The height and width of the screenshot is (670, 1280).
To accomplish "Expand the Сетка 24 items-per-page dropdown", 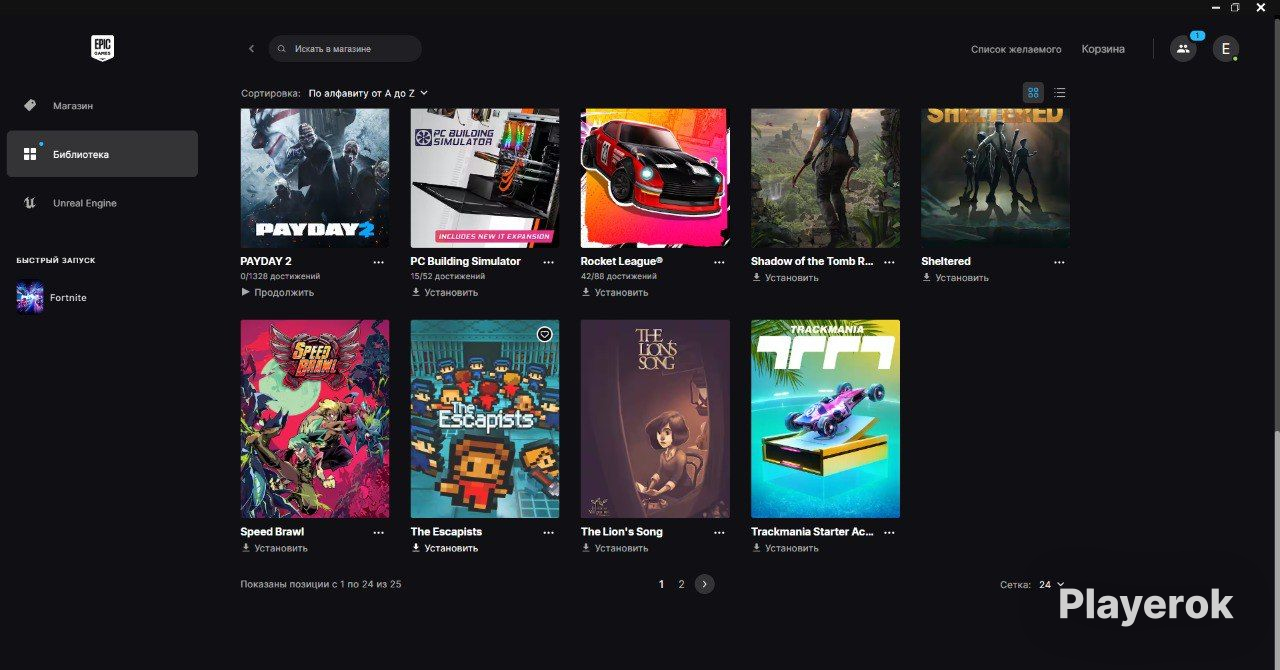I will coord(1051,585).
